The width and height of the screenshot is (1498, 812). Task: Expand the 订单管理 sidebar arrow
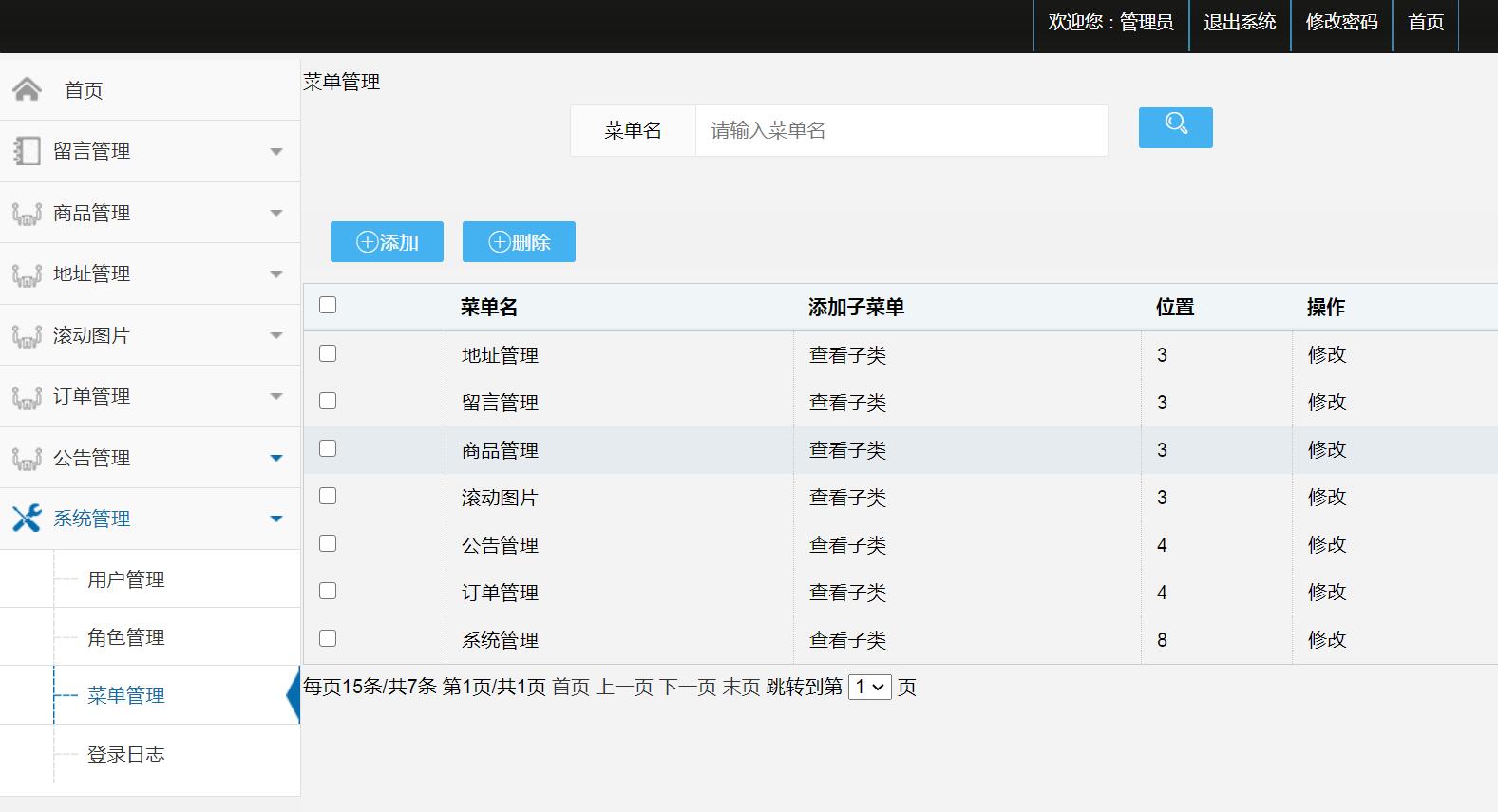(x=276, y=396)
